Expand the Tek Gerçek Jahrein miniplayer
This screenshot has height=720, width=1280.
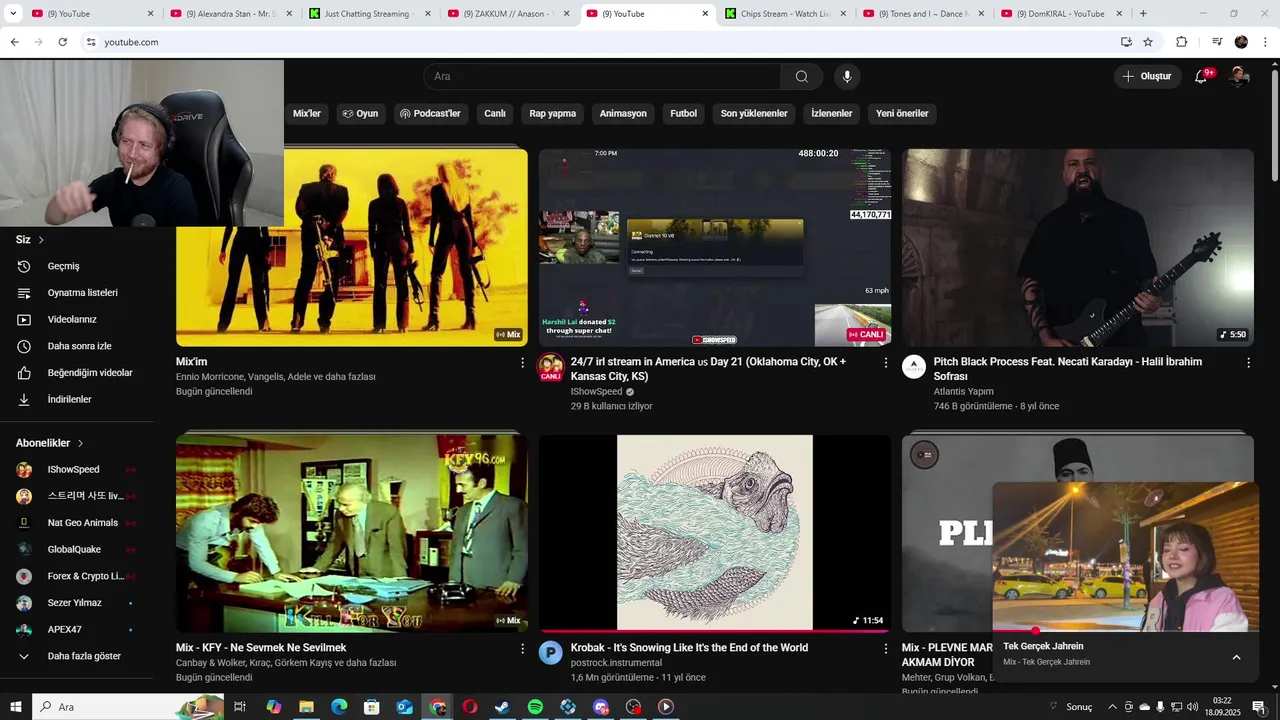coord(1236,657)
